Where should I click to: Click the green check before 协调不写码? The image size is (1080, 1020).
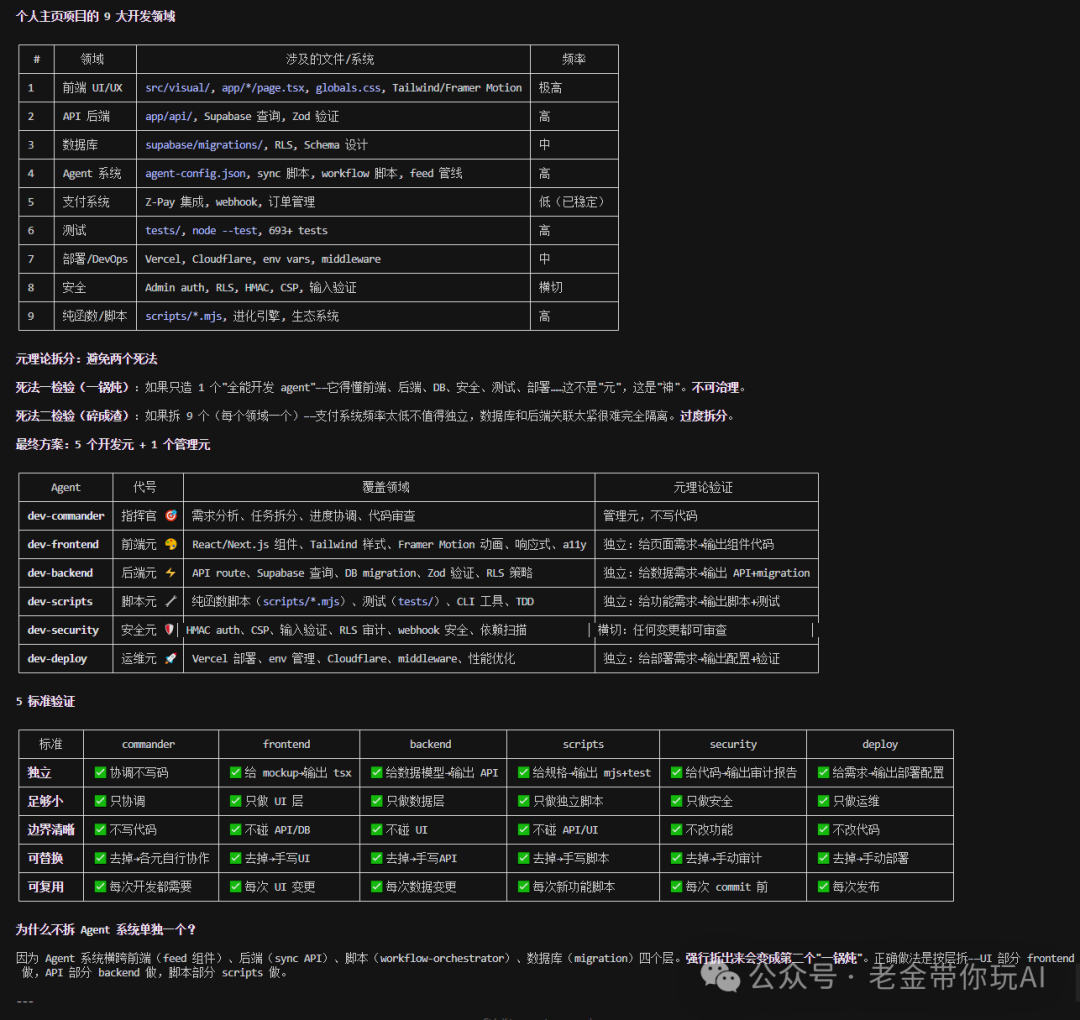pyautogui.click(x=101, y=772)
